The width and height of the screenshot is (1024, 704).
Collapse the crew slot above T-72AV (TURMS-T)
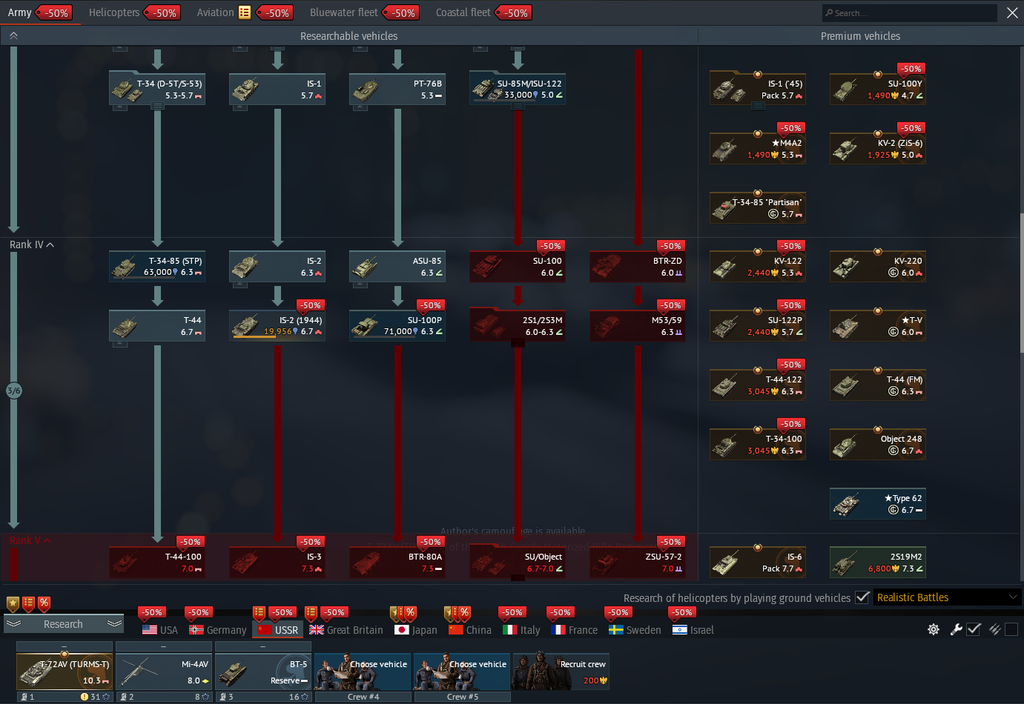tap(64, 647)
